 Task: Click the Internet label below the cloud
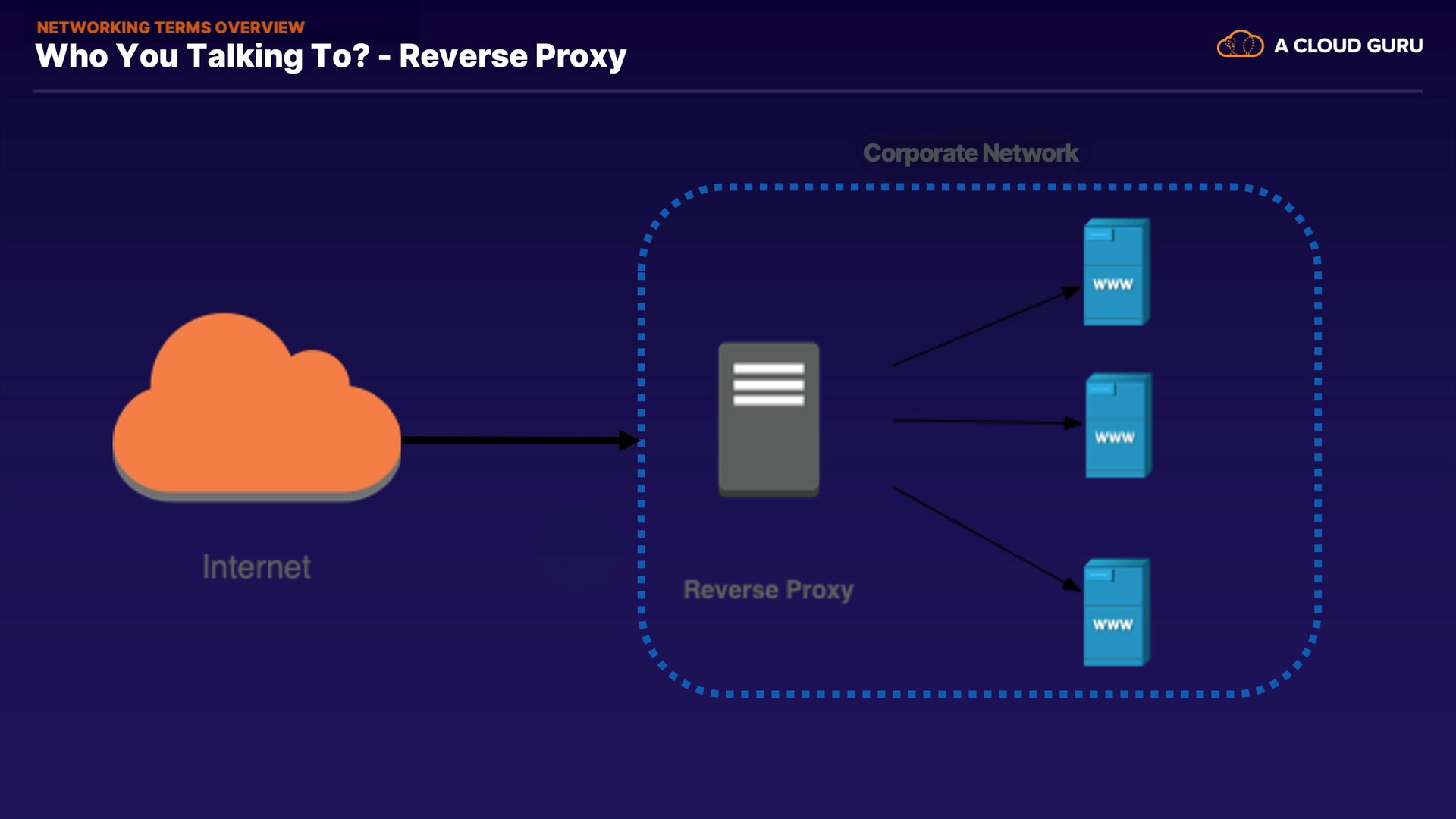(256, 567)
